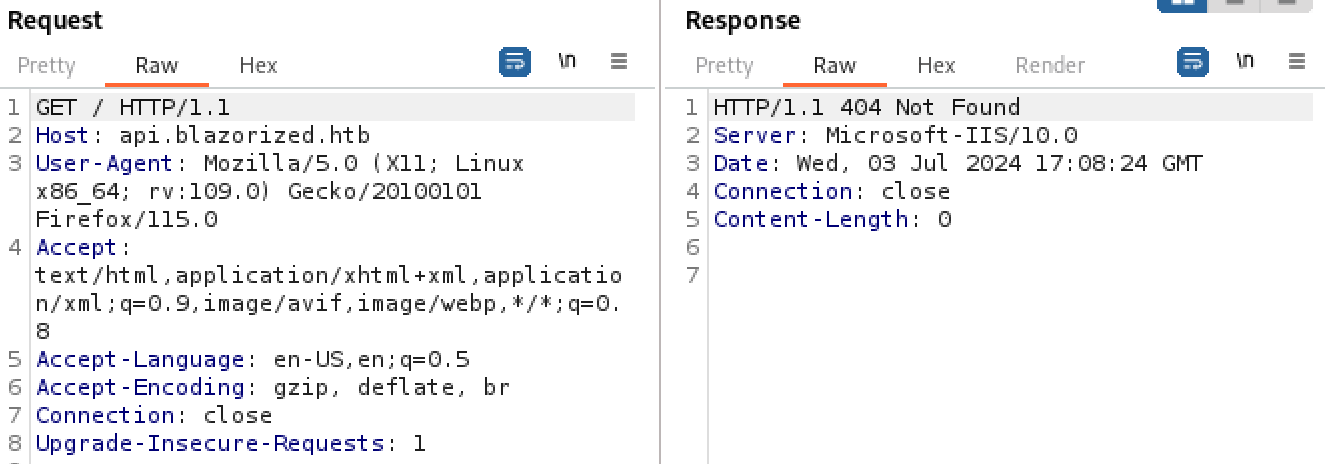The image size is (1325, 464).
Task: Switch to the middle layout view icon
Action: point(1235,4)
